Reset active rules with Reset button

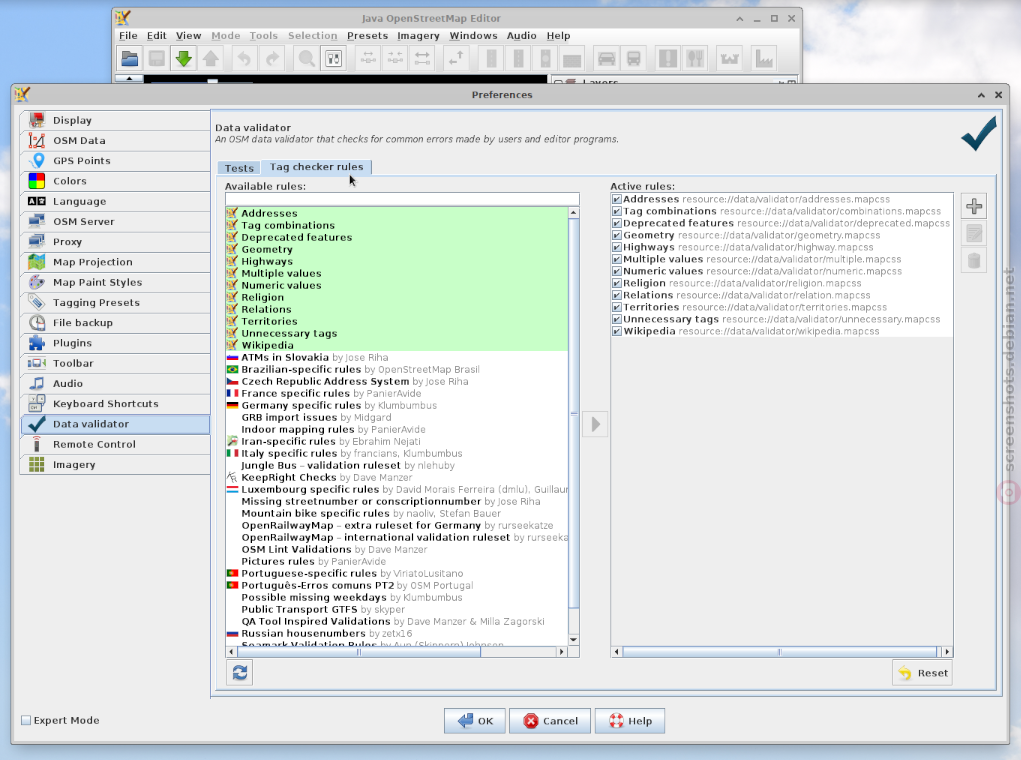pyautogui.click(x=923, y=673)
